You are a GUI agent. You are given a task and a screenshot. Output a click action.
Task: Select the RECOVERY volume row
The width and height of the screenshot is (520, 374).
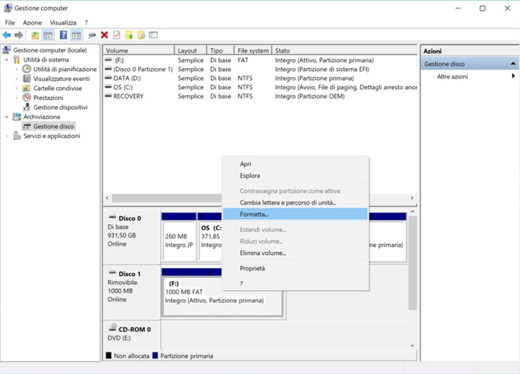point(260,96)
